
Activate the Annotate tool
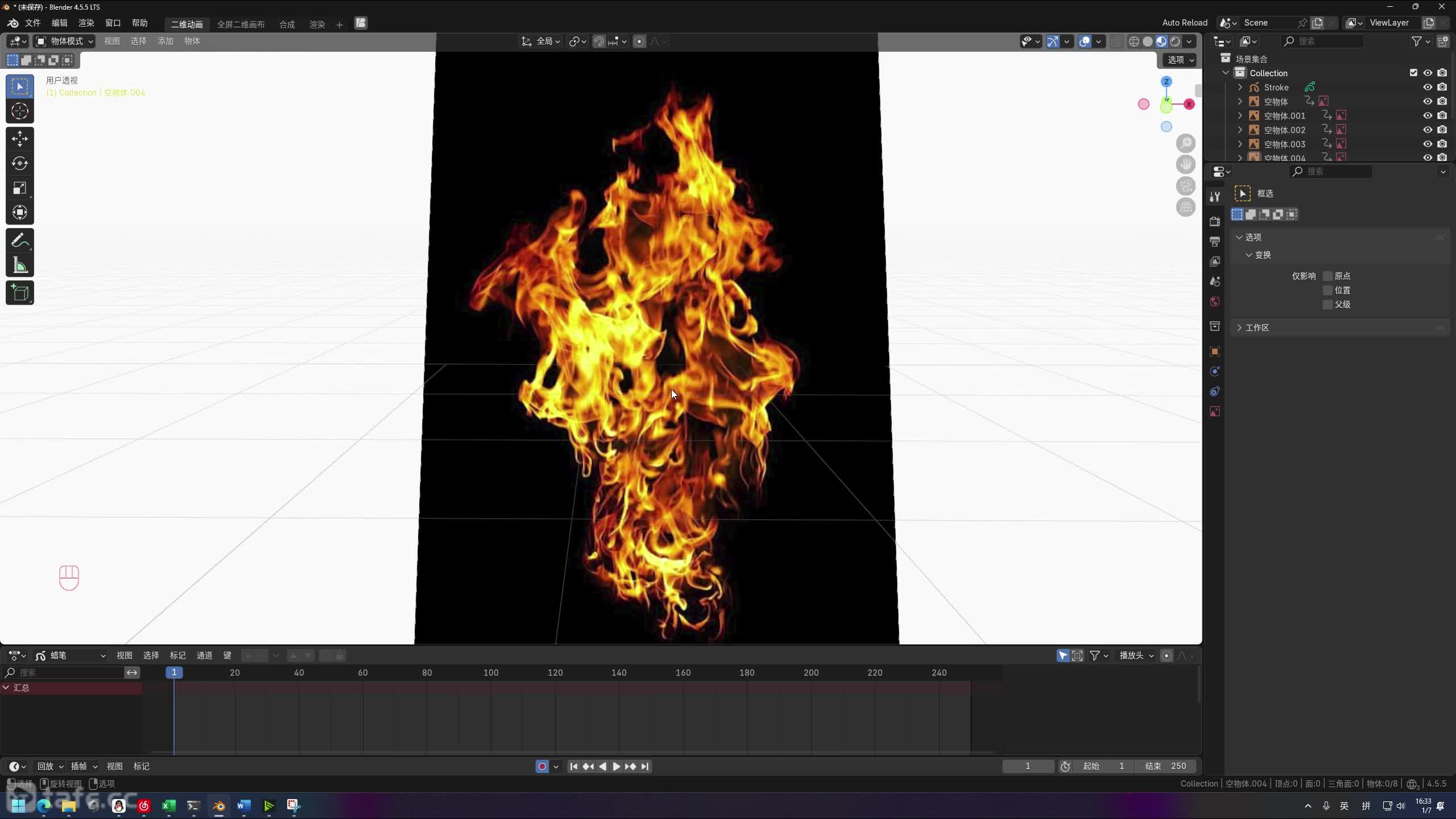[x=20, y=241]
